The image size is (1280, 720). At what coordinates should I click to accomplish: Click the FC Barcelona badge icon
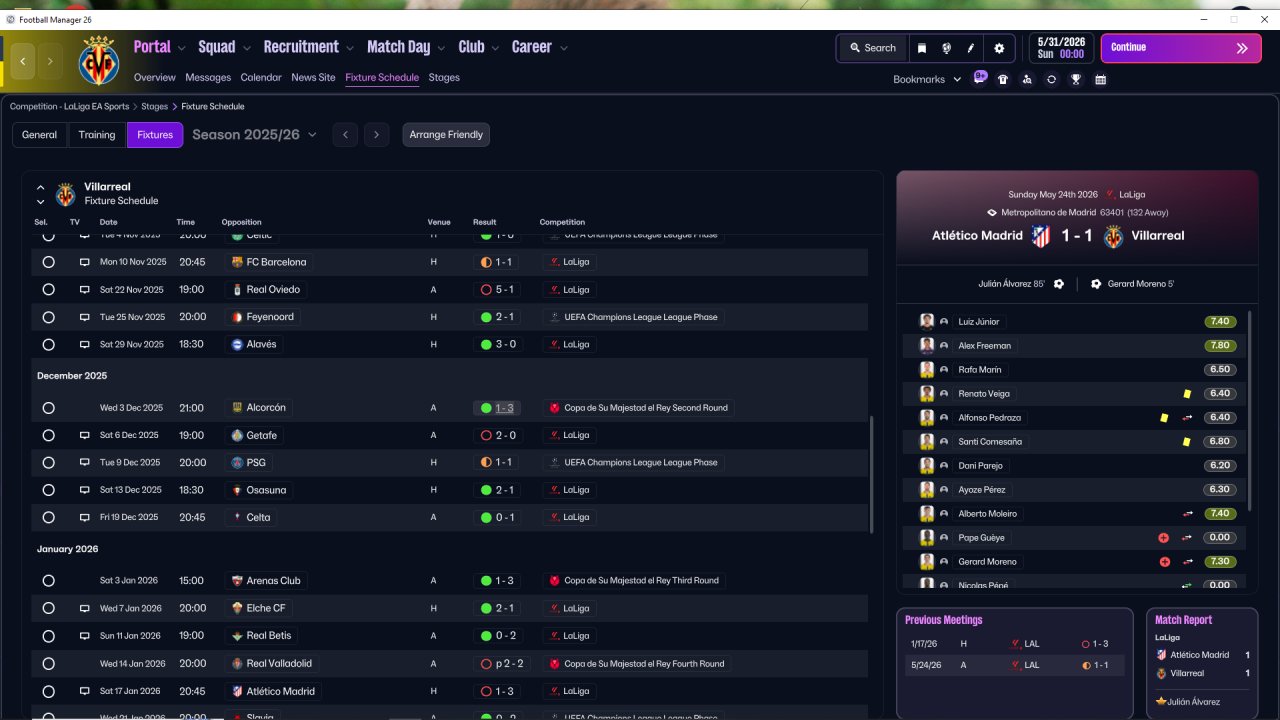237,262
